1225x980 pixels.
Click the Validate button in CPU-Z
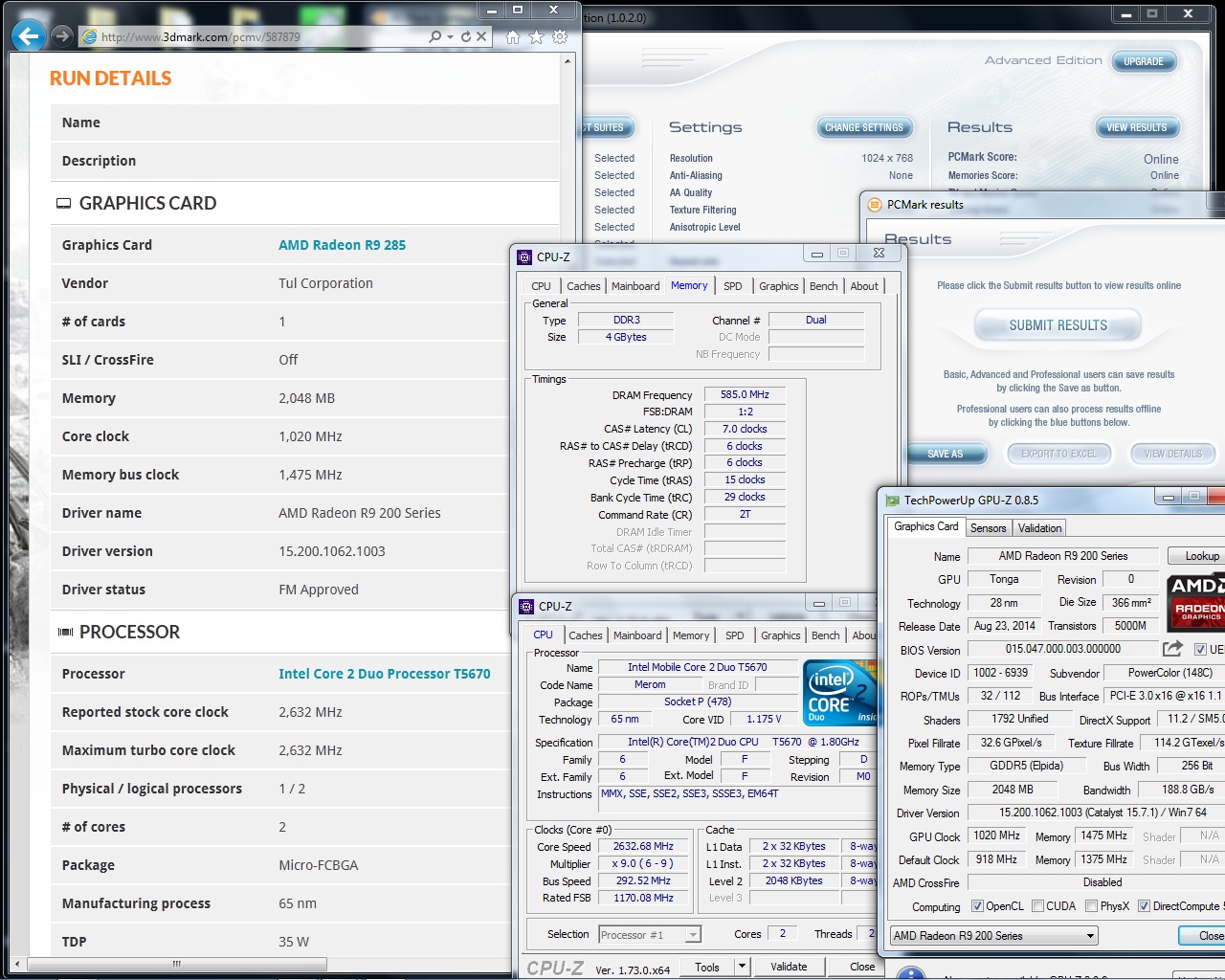click(x=789, y=967)
